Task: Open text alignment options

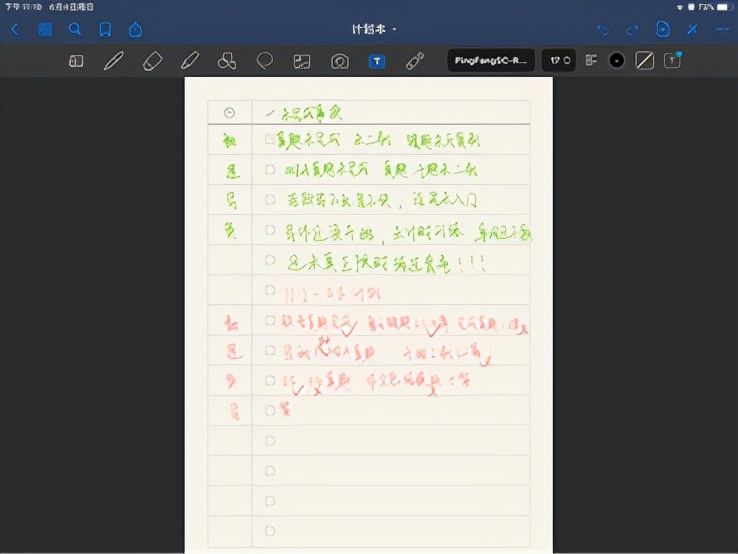Action: [591, 60]
